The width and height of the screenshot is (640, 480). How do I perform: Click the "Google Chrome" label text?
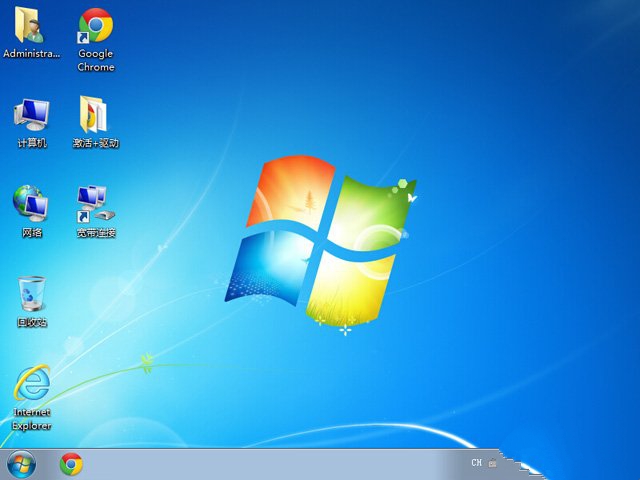pyautogui.click(x=96, y=60)
